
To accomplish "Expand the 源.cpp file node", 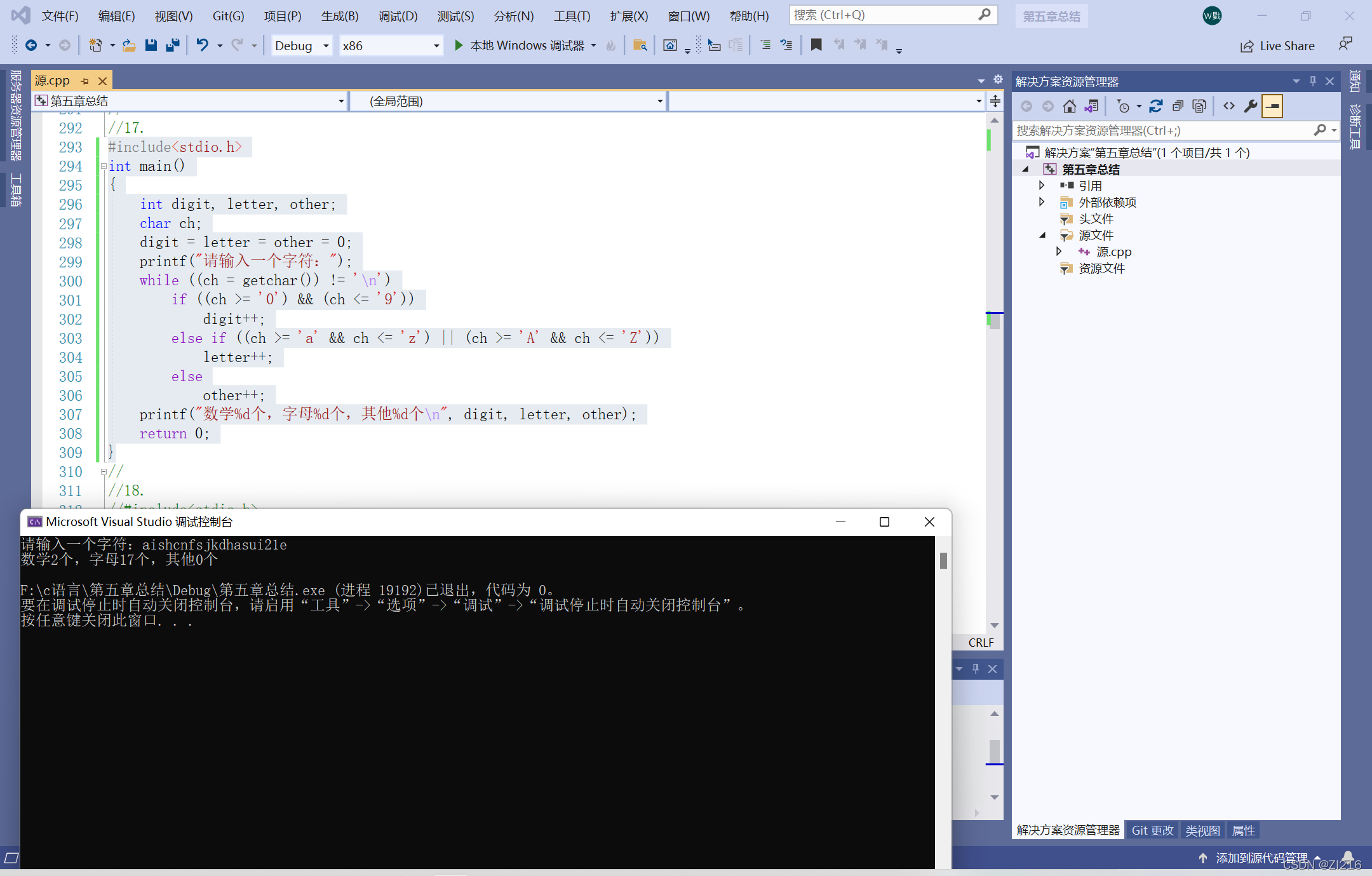I will (x=1059, y=252).
